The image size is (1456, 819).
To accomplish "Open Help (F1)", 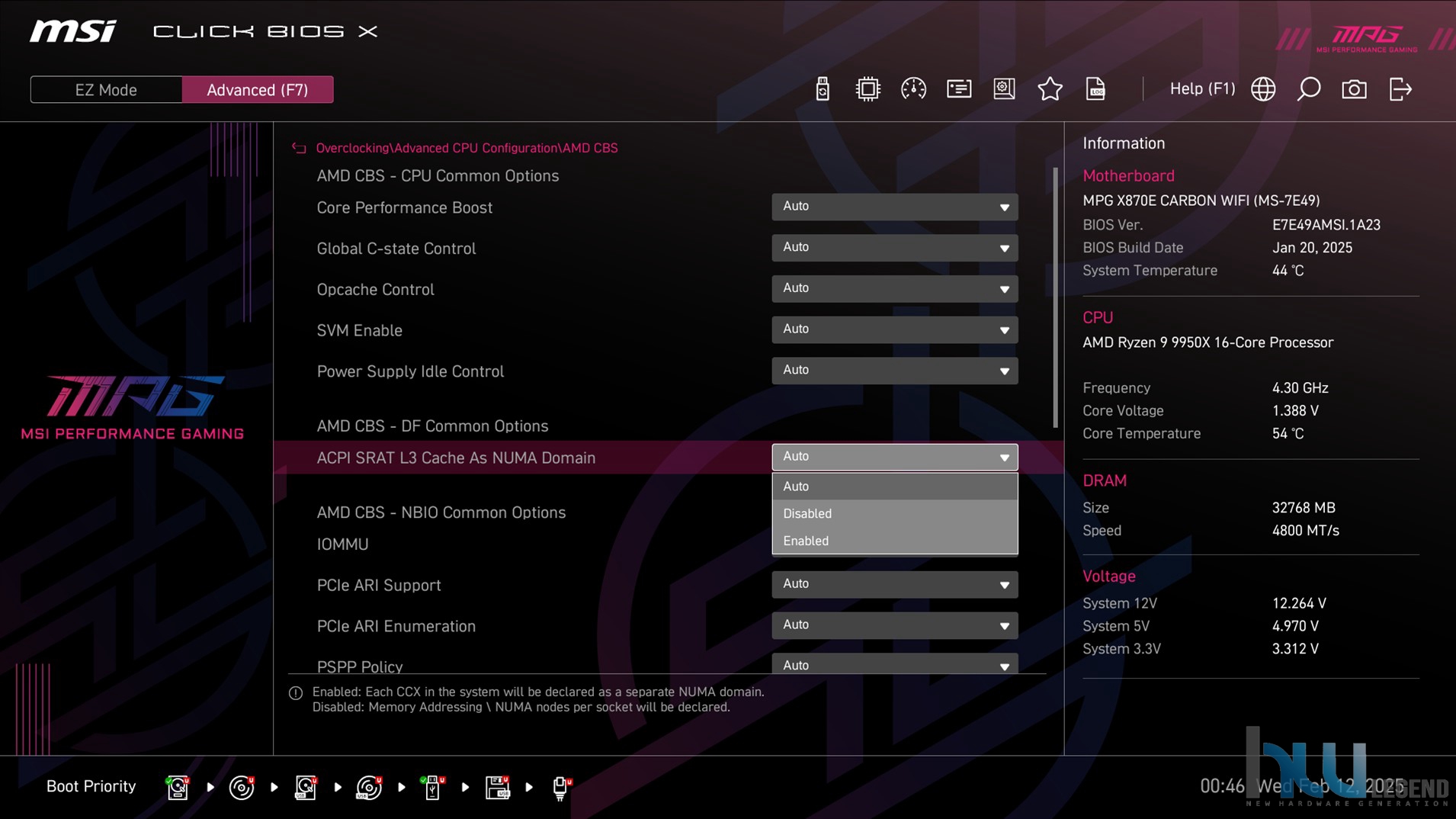I will 1202,88.
